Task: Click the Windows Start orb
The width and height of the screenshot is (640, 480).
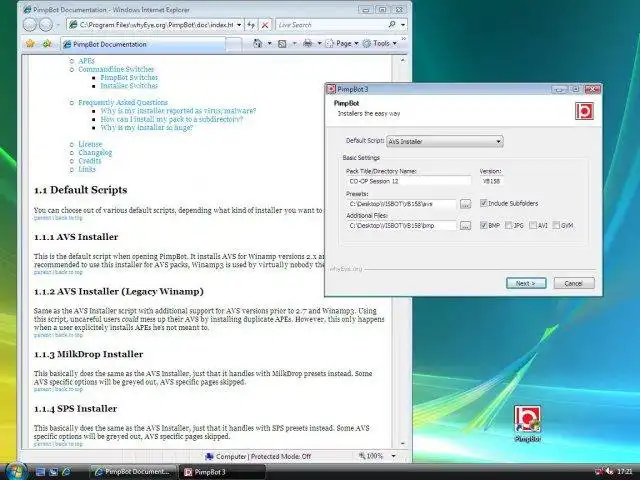Action: coord(16,471)
